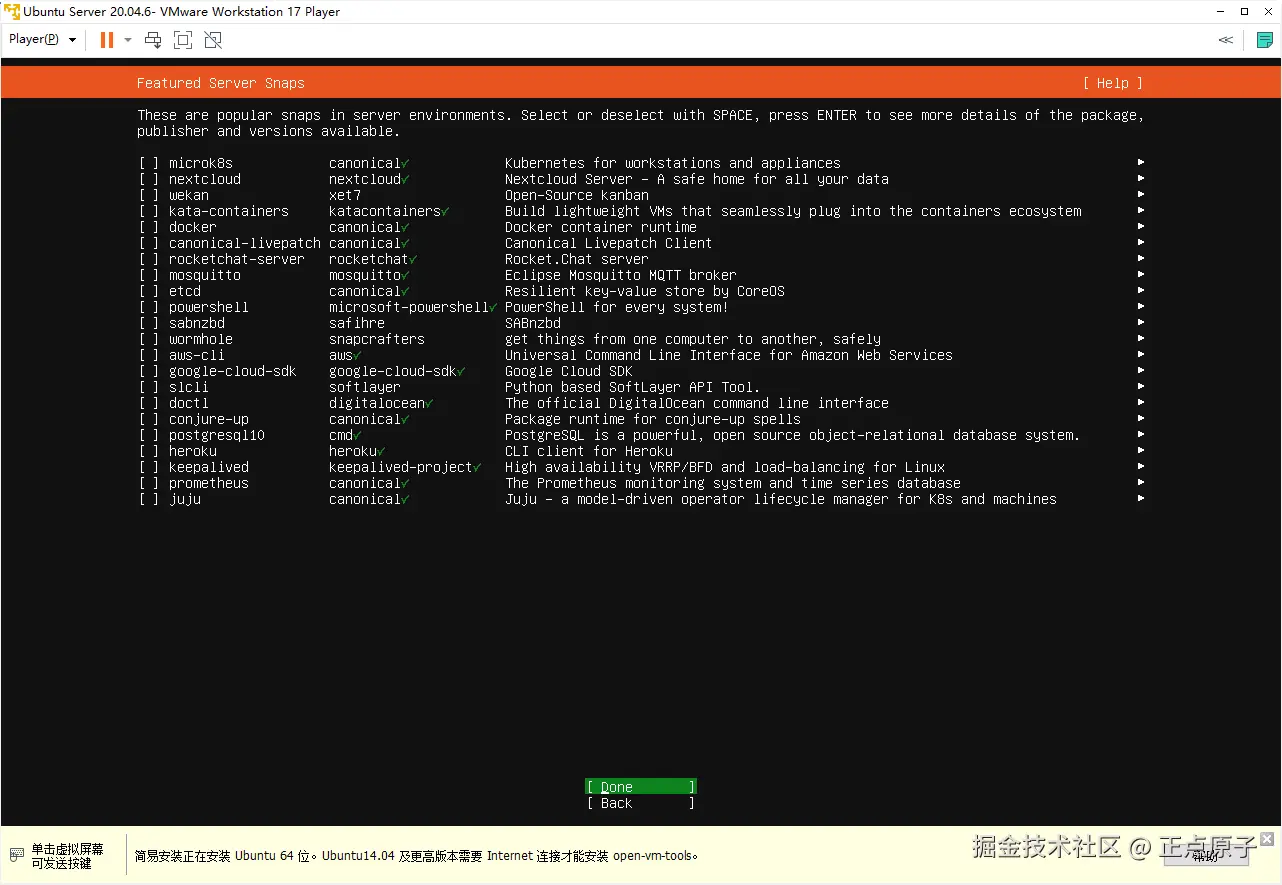Click description 'Docker container runtime'
The image size is (1282, 885).
coord(601,227)
